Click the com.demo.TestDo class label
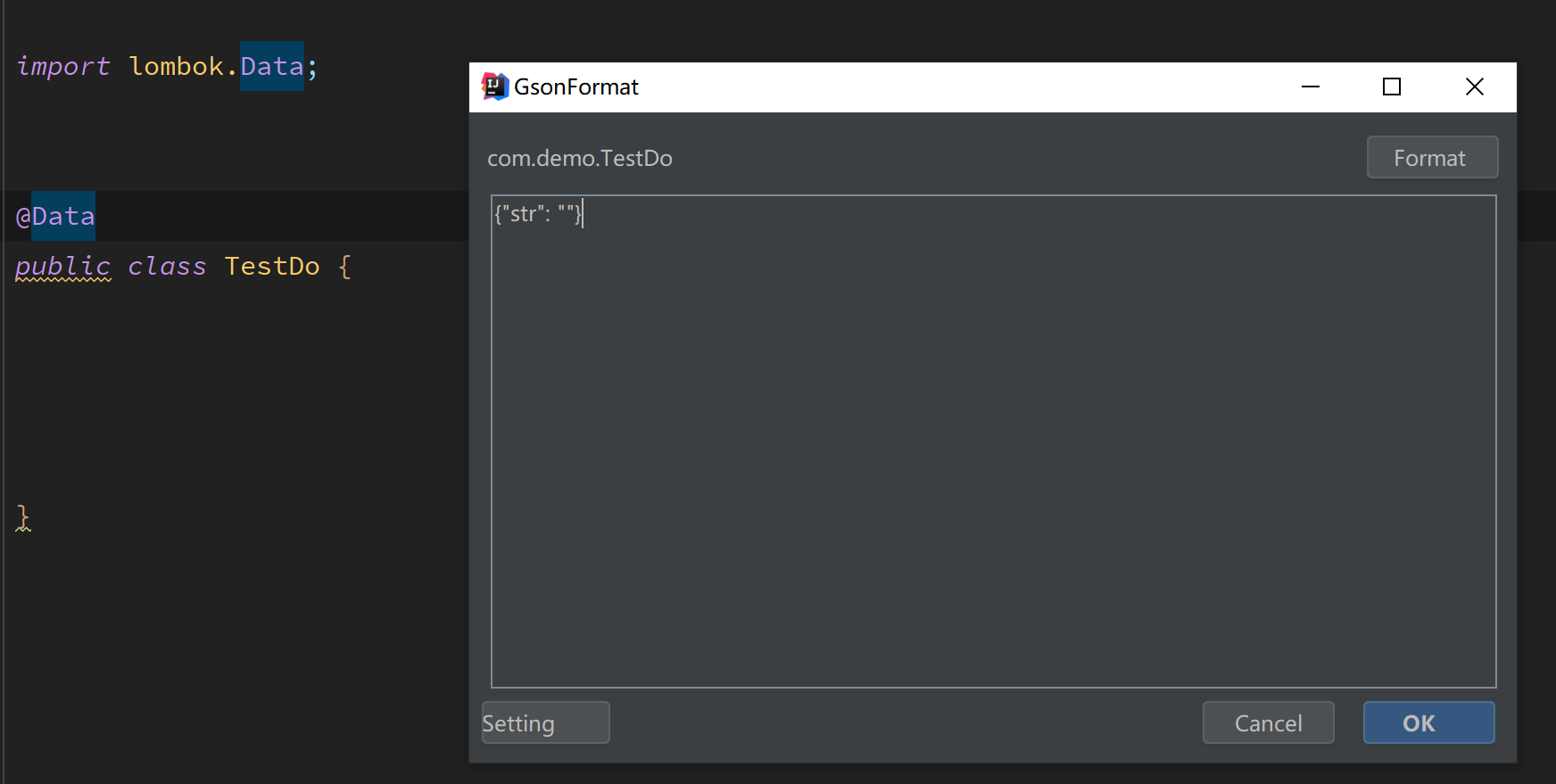 click(580, 158)
